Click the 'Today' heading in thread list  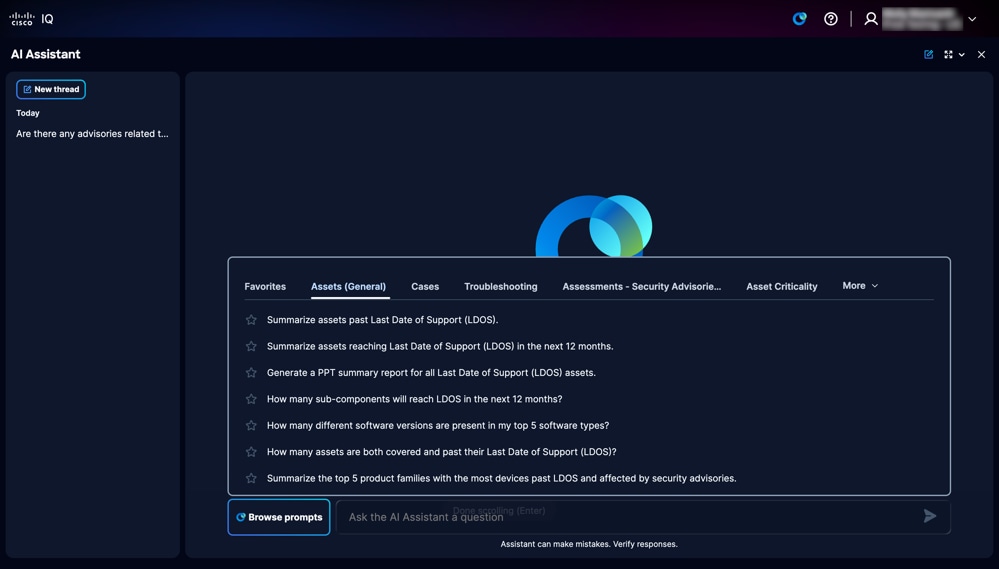click(x=28, y=113)
